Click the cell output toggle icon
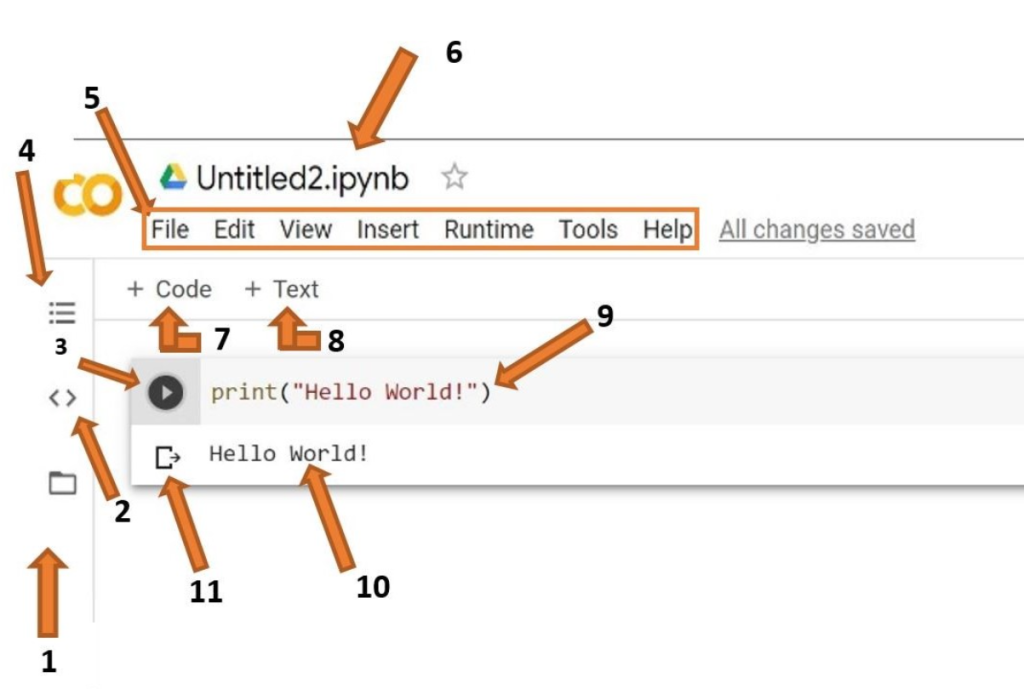The width and height of the screenshot is (1024, 689). tap(168, 458)
